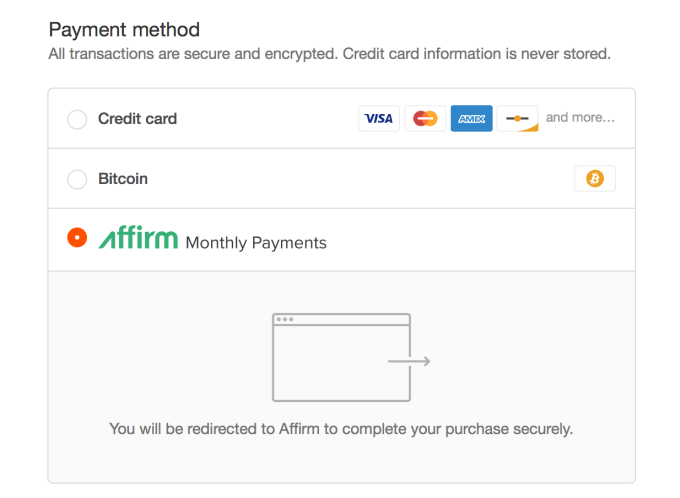Screen dimensions: 680x498
Task: Click the arrow in redirect illustration
Action: 409,361
